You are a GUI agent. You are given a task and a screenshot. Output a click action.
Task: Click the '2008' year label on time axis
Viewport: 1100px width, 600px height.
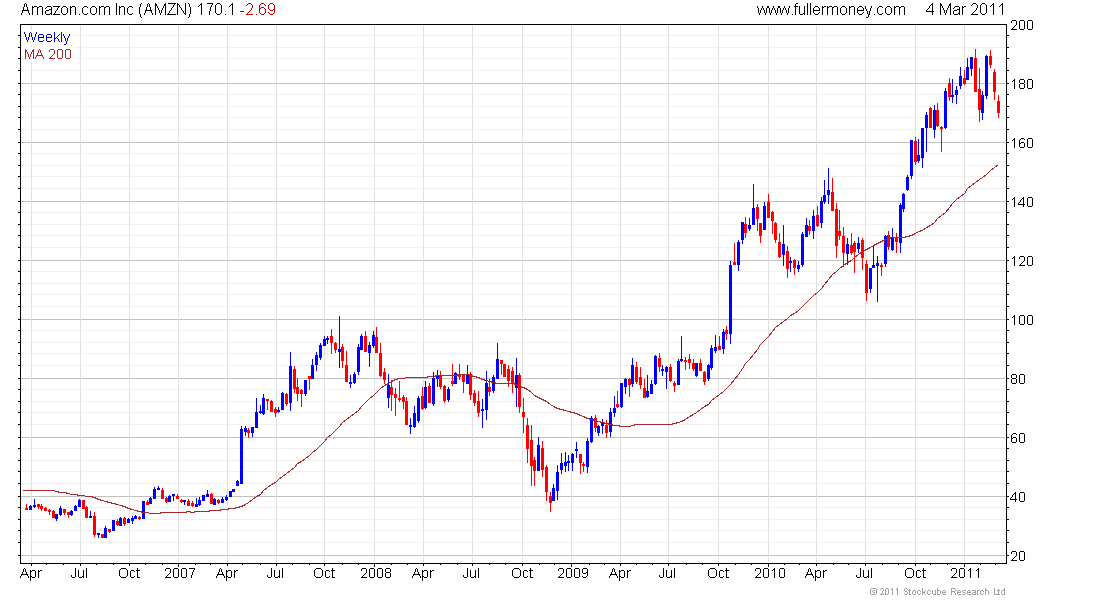point(376,573)
